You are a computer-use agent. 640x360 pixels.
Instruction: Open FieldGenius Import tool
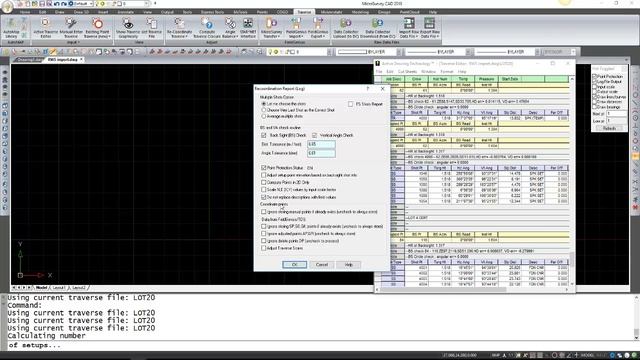(x=296, y=28)
